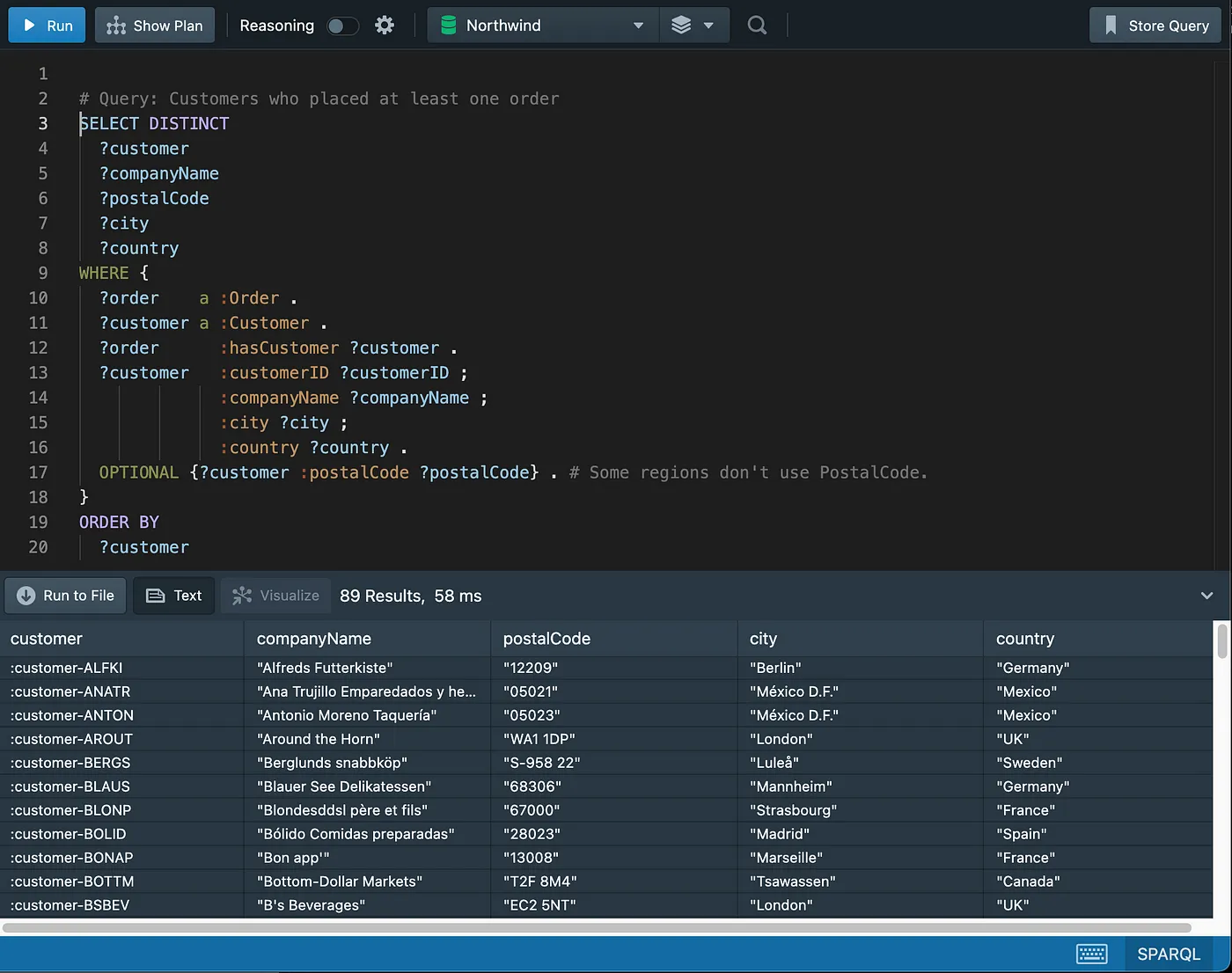Select "Alfreds Futterkiste" cell

click(x=368, y=668)
